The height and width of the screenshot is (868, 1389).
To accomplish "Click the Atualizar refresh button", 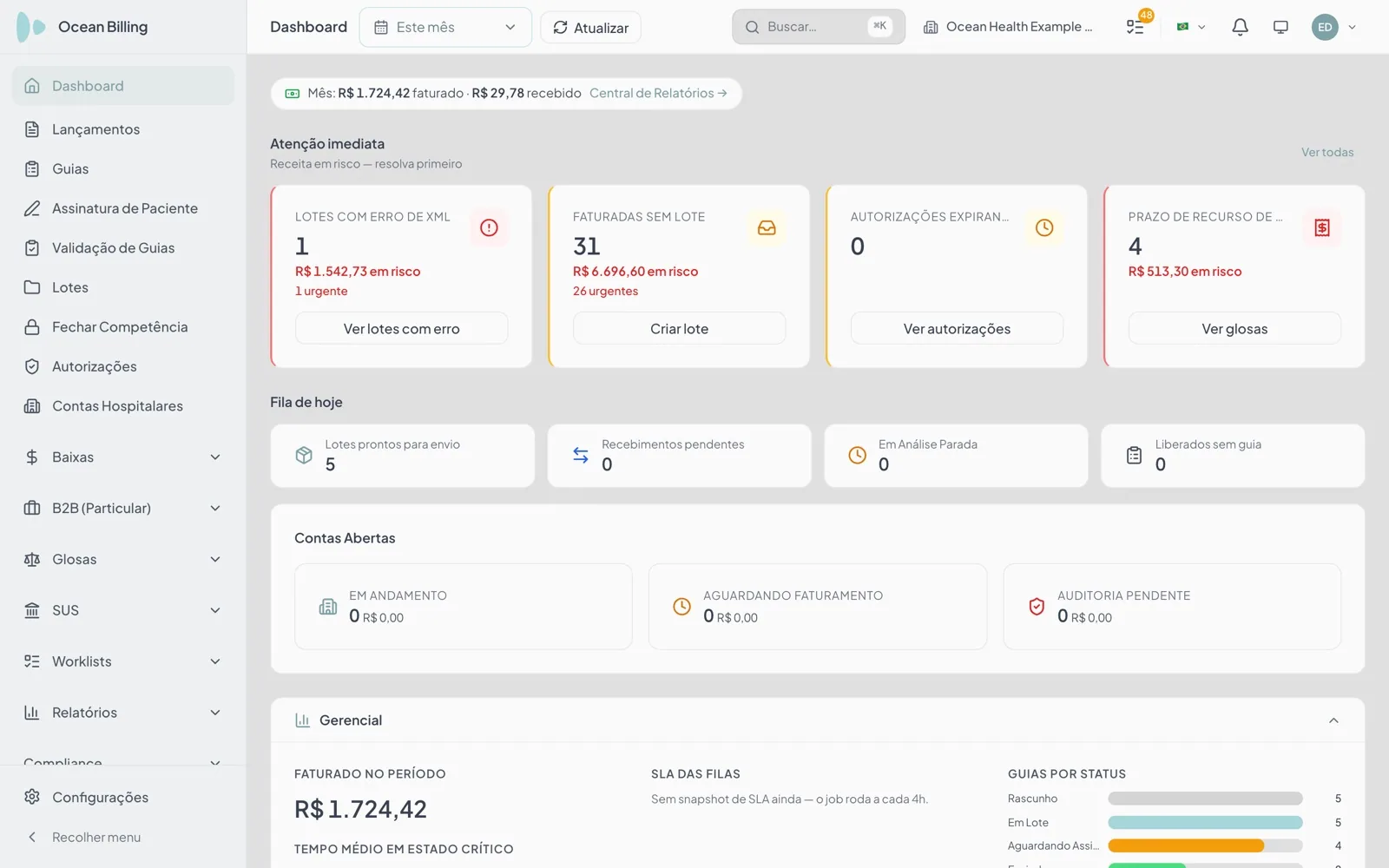I will [x=590, y=27].
